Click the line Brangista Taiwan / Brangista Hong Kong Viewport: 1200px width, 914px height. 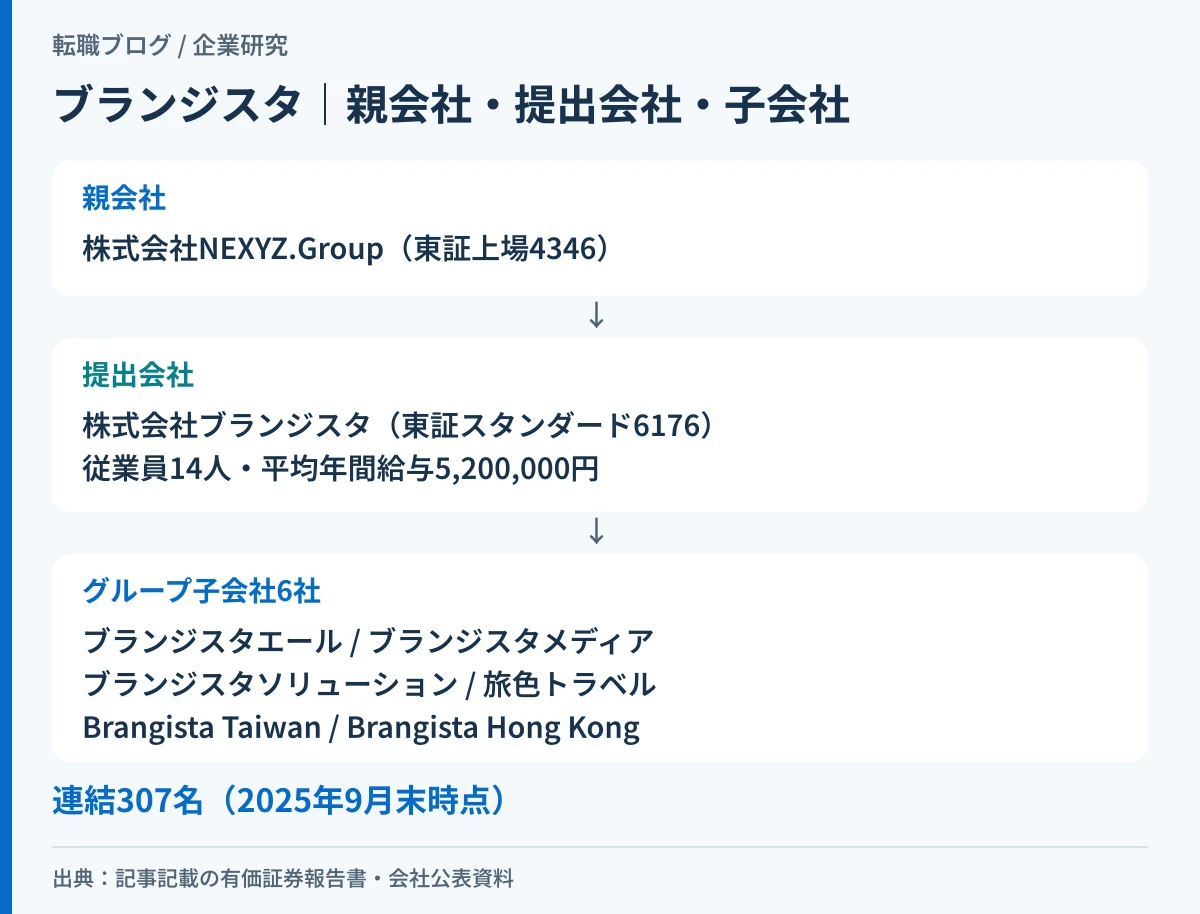pos(361,728)
